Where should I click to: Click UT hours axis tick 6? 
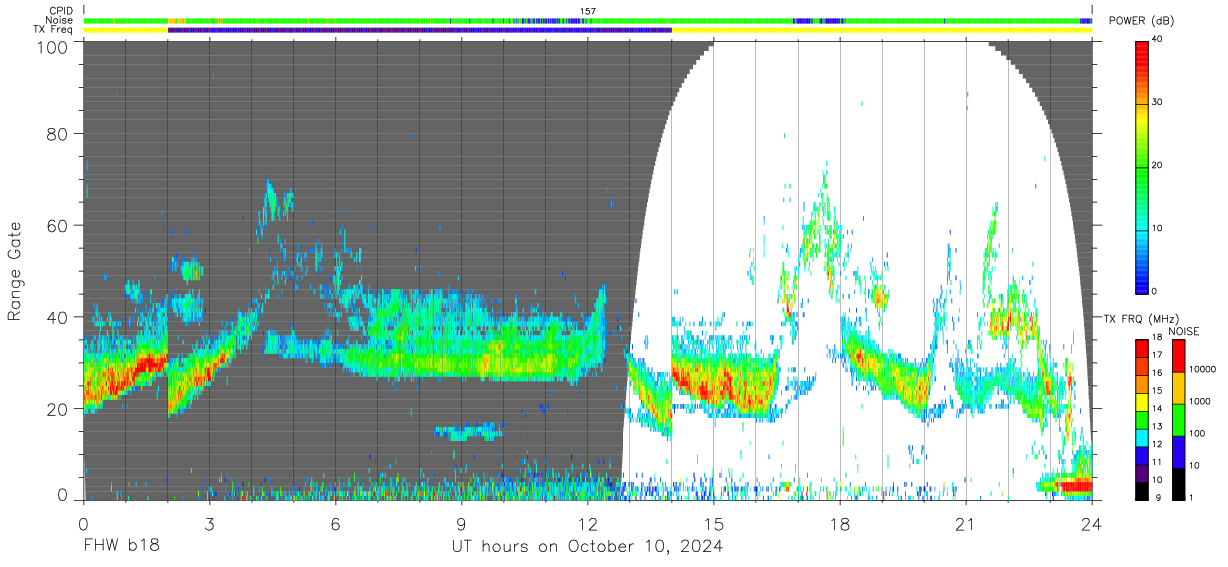coord(335,523)
